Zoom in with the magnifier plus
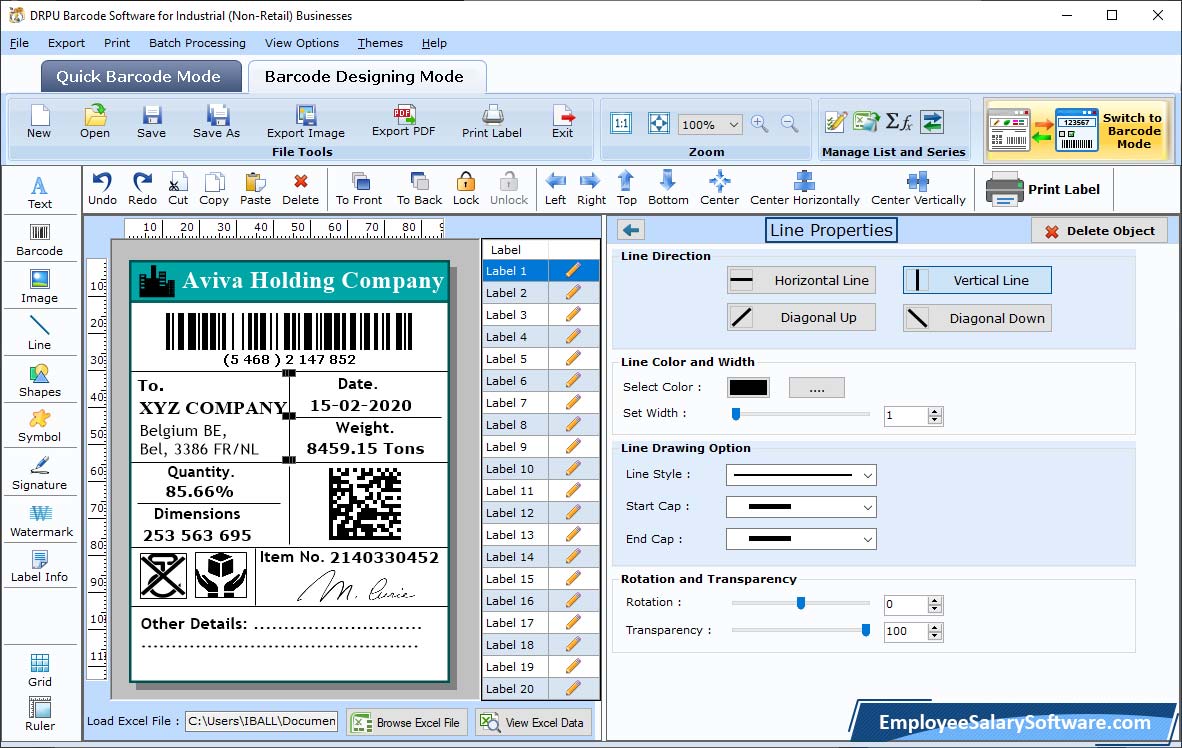 (760, 124)
